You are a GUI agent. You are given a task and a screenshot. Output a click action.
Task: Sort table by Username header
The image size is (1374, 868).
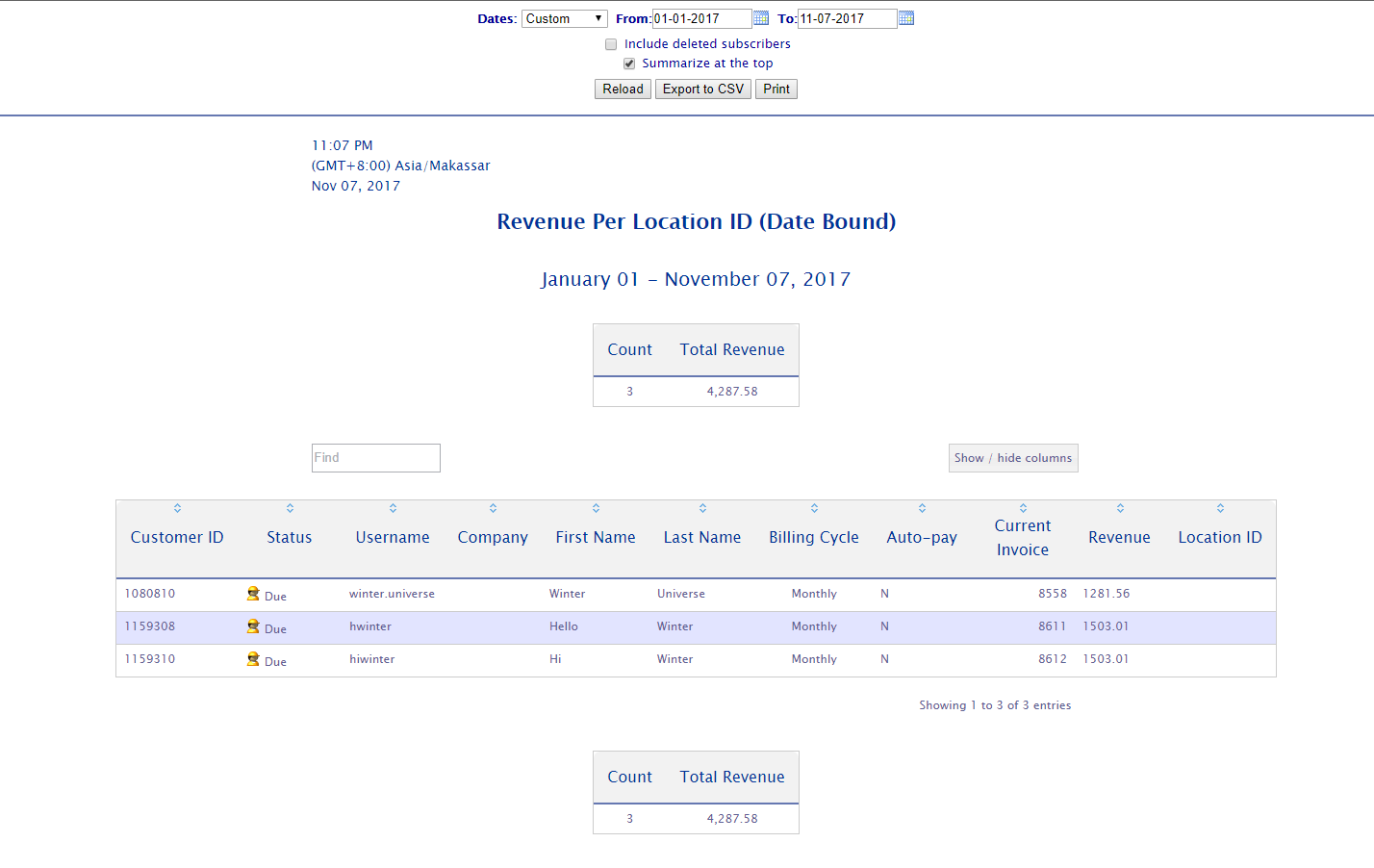pos(393,538)
